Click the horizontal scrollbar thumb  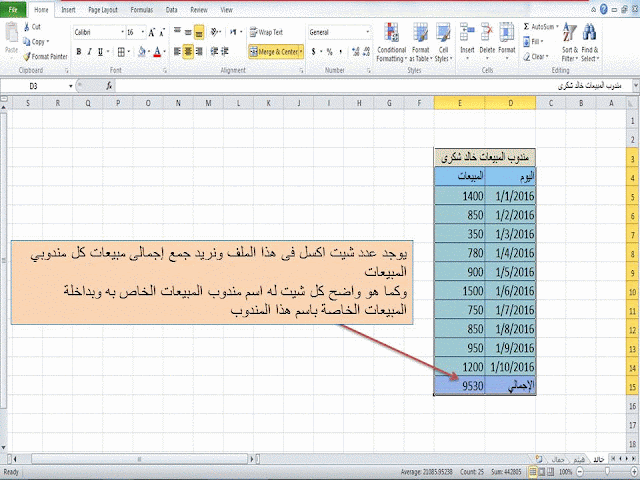(x=140, y=459)
